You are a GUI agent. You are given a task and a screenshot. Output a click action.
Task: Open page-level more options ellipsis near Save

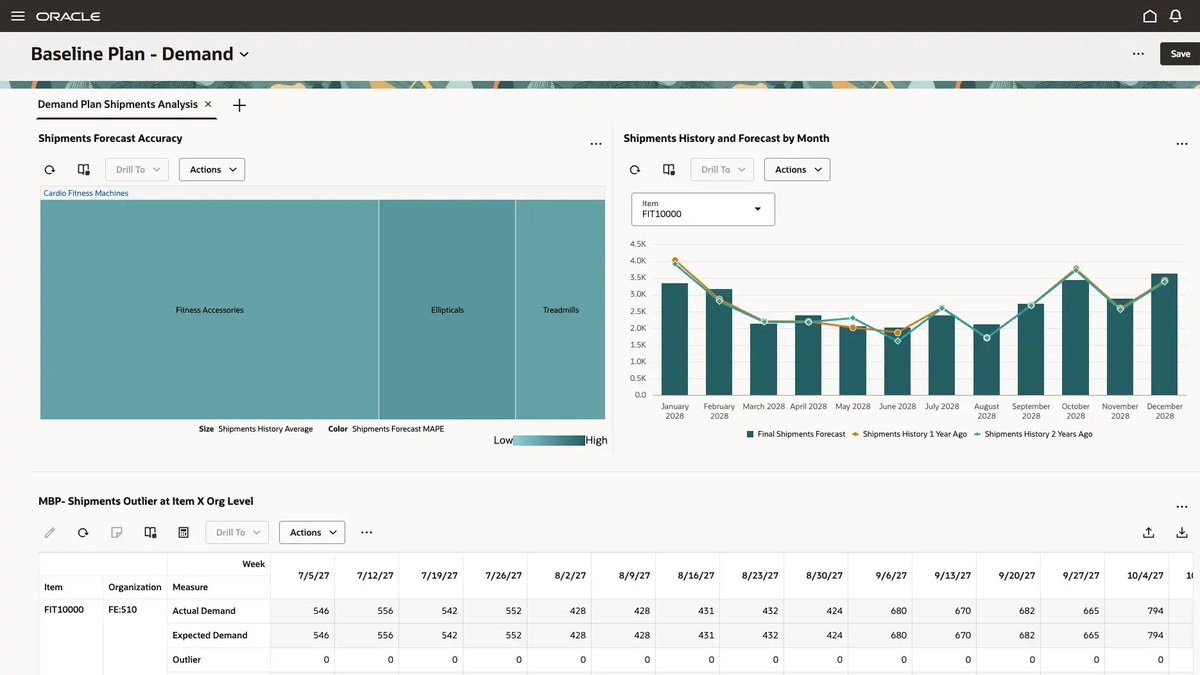(1138, 54)
